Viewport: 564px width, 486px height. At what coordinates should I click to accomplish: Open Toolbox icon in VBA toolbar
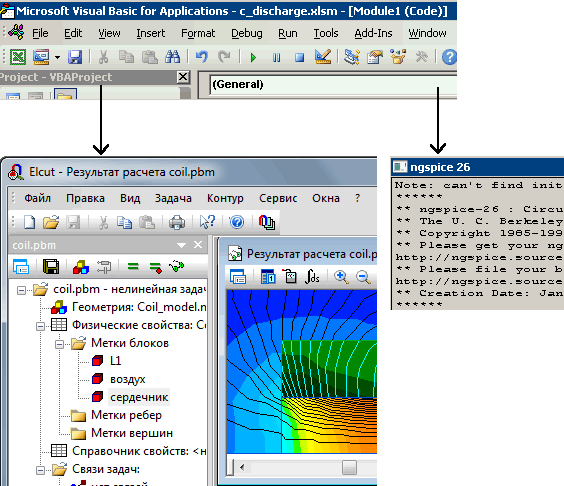pyautogui.click(x=421, y=57)
